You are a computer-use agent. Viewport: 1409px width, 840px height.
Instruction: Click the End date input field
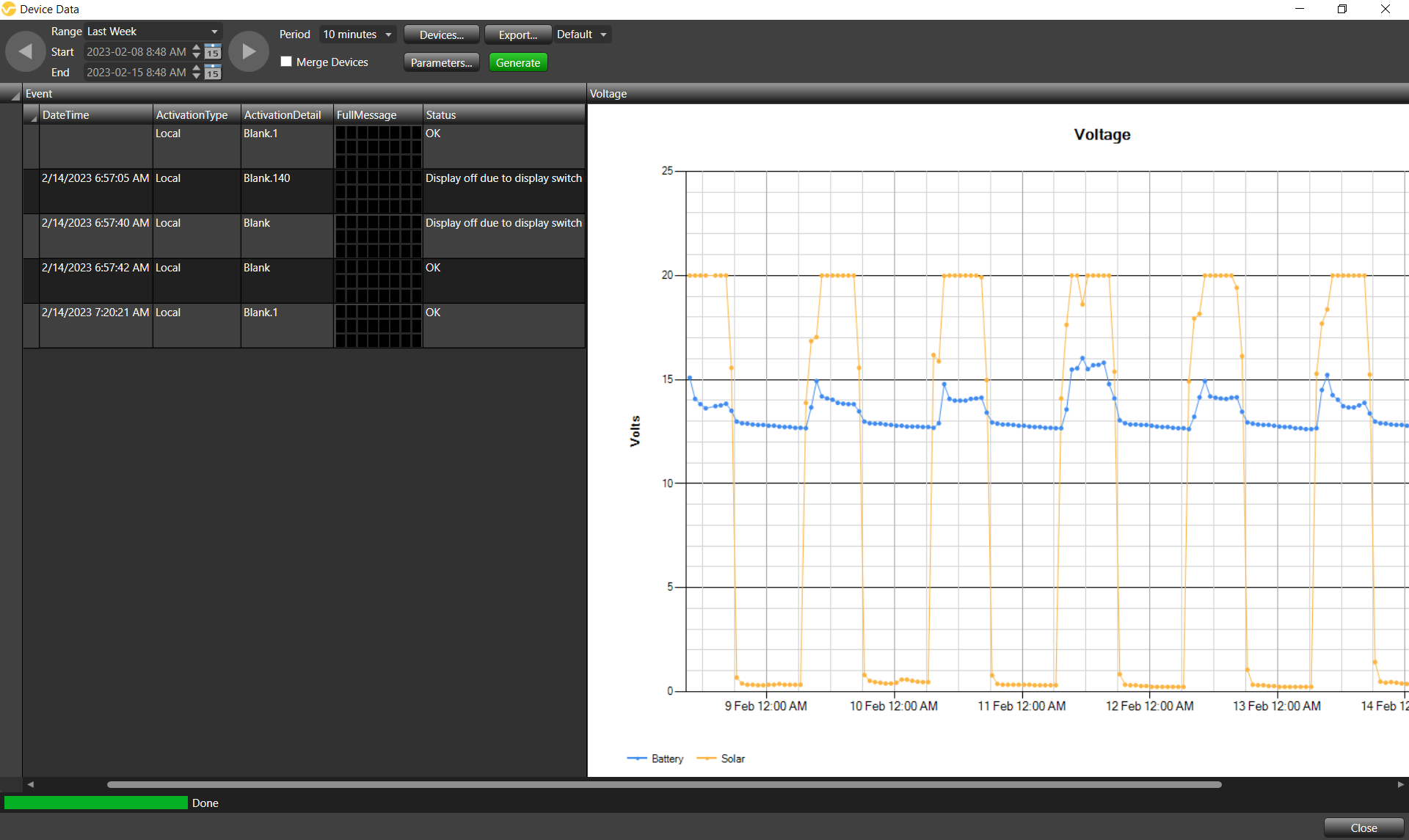point(136,72)
